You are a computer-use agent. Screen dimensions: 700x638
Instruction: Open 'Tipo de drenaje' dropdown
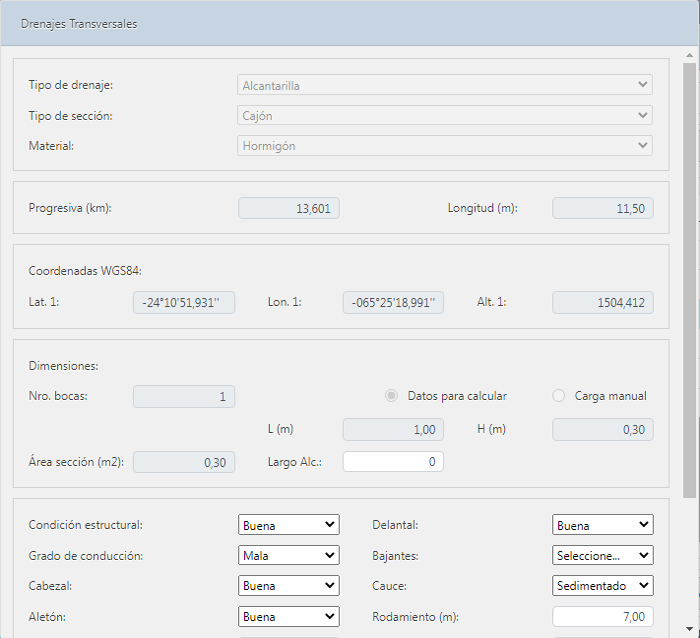pyautogui.click(x=445, y=86)
